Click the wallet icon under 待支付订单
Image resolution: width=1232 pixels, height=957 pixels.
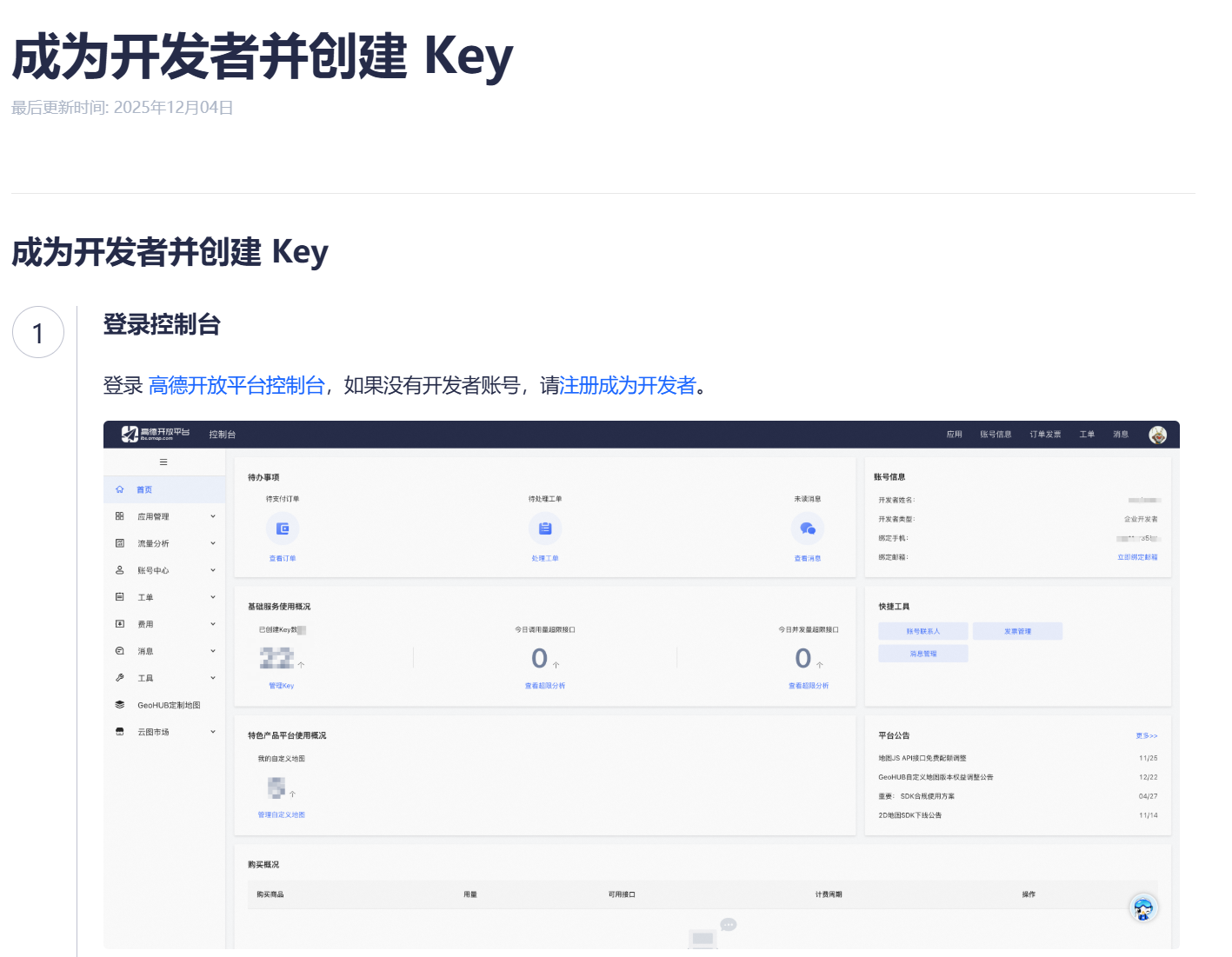pyautogui.click(x=283, y=528)
